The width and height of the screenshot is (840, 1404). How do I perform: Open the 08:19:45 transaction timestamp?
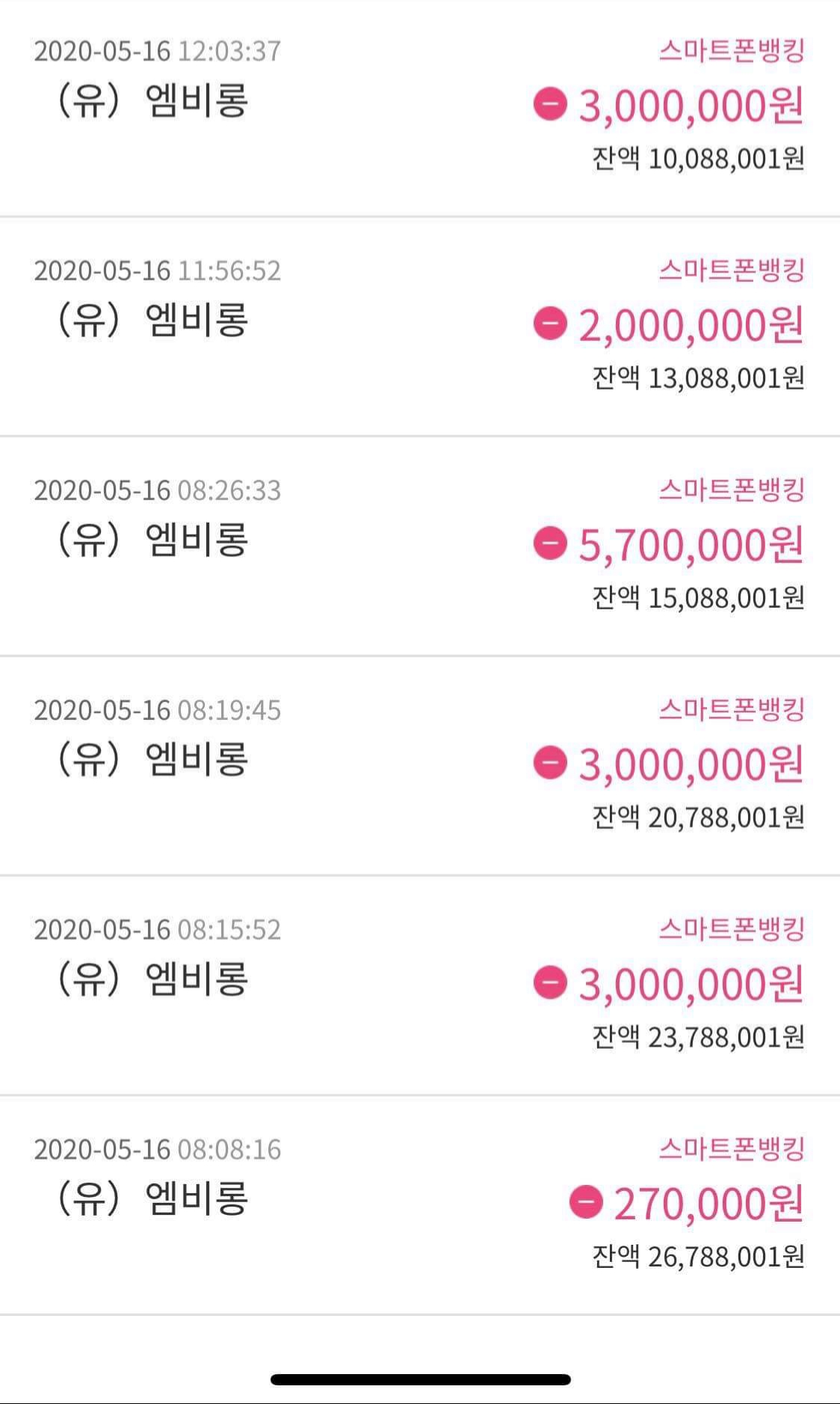(x=158, y=709)
